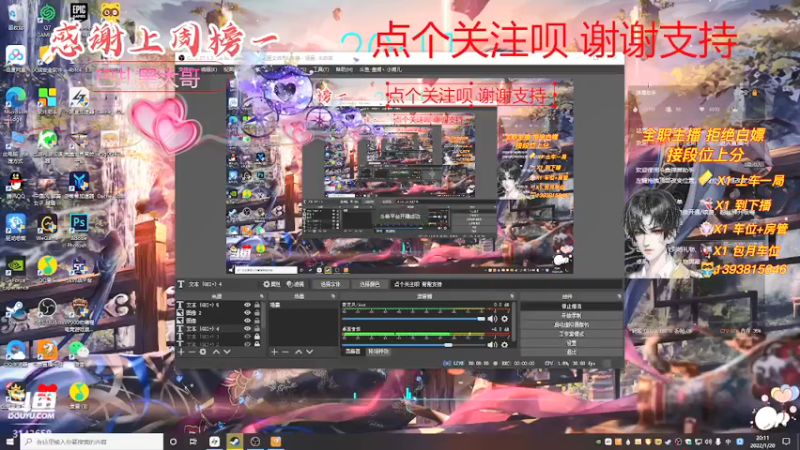Viewport: 800px width, 450px height.
Task: Click the 选择颜色 color button
Action: 369,284
